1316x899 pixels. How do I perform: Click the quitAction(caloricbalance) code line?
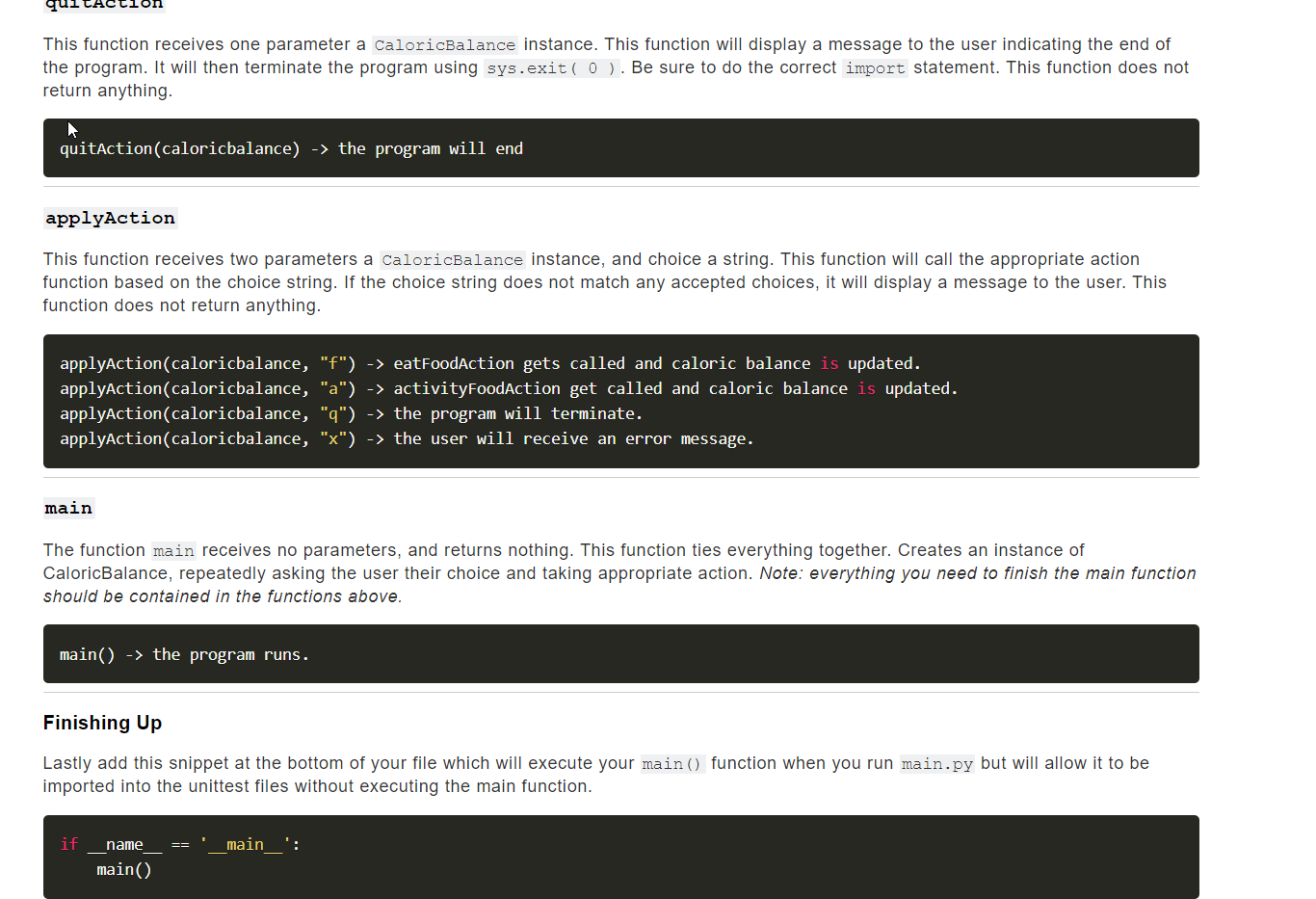[x=291, y=148]
